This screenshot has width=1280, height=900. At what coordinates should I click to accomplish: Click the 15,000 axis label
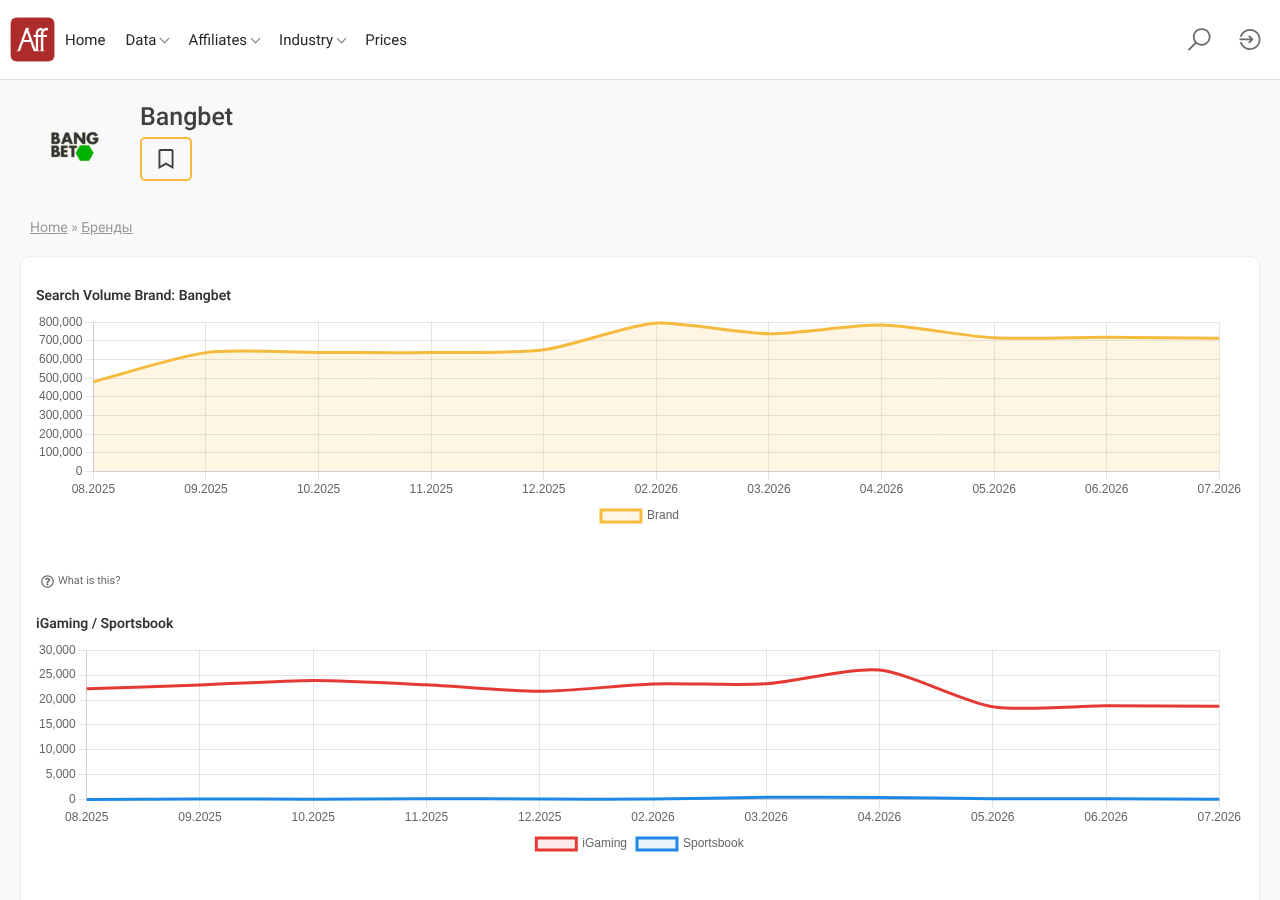(x=58, y=724)
